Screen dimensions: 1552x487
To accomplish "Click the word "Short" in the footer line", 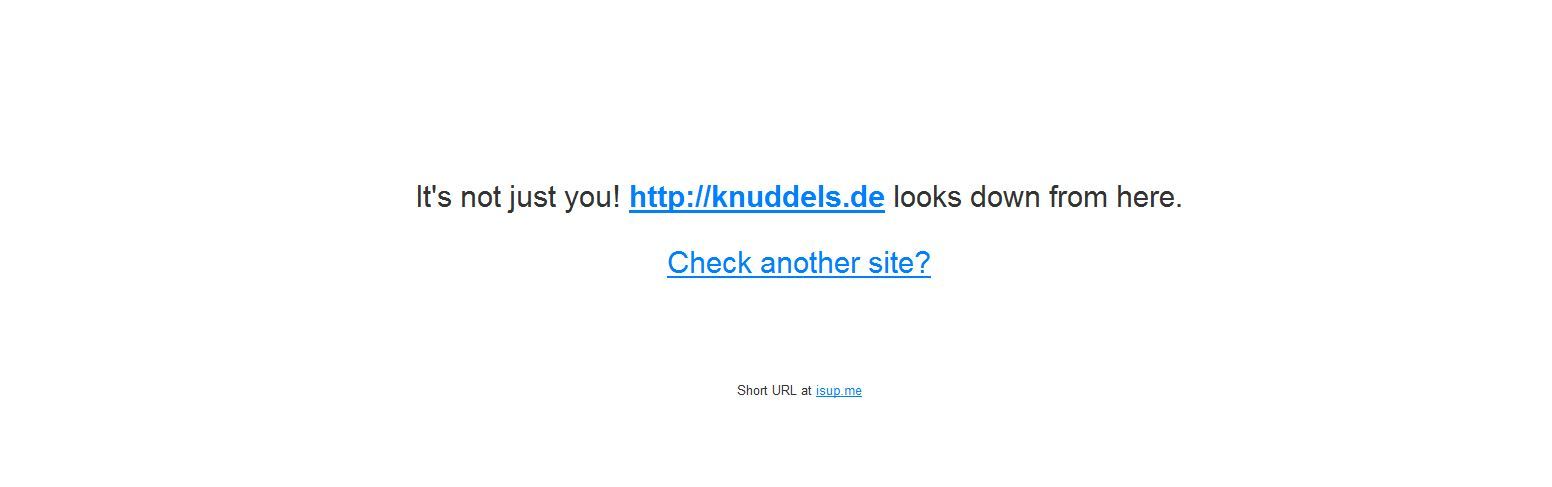I will [752, 391].
